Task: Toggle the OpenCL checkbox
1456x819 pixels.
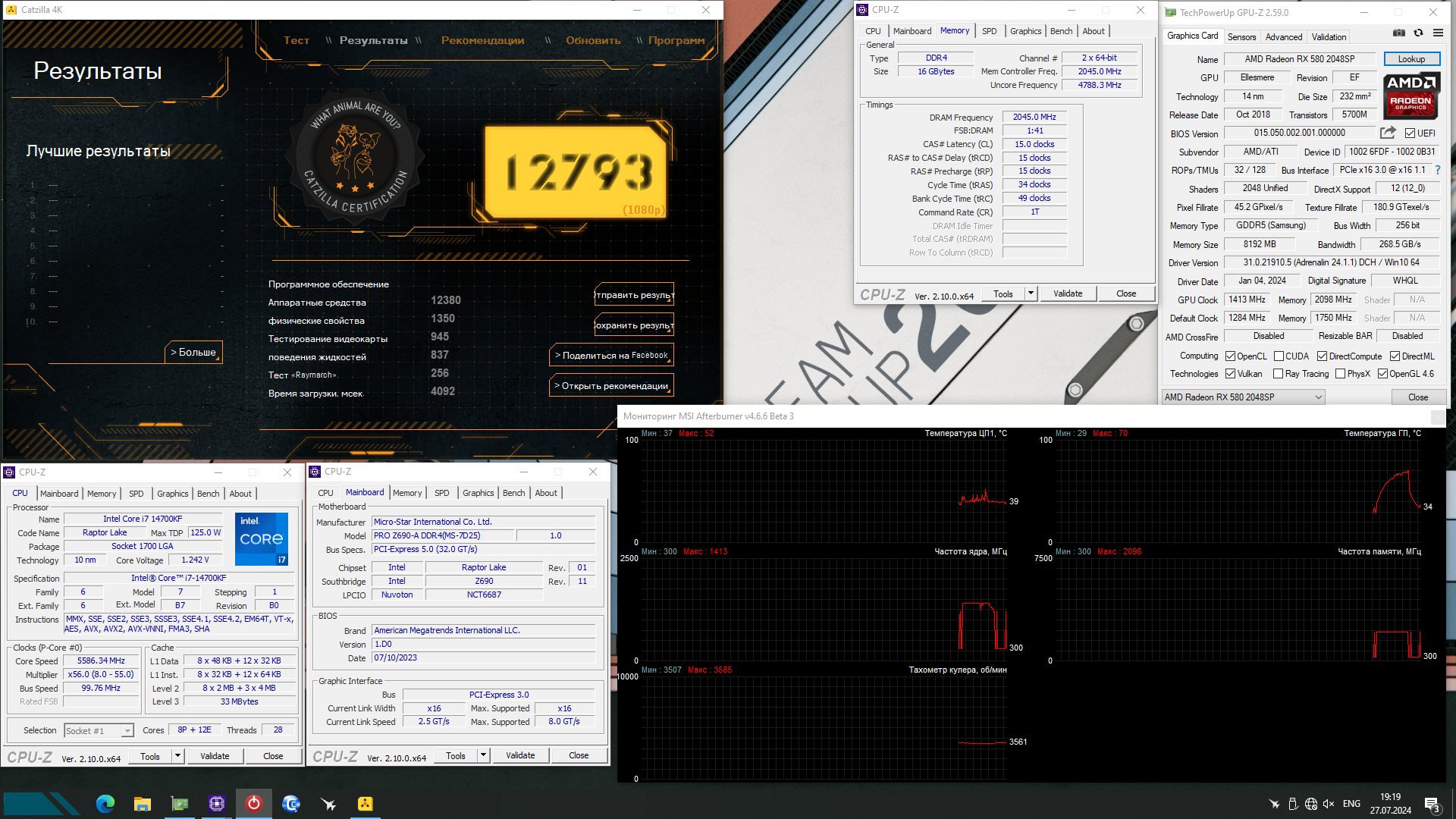Action: 1231,356
